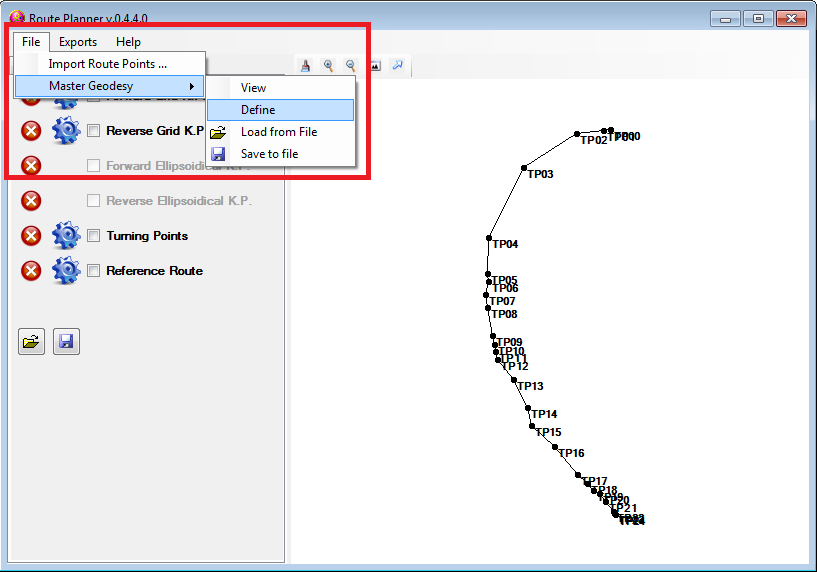817x572 pixels.
Task: Tick the Reverse Grid K.P. checkbox
Action: click(x=93, y=131)
